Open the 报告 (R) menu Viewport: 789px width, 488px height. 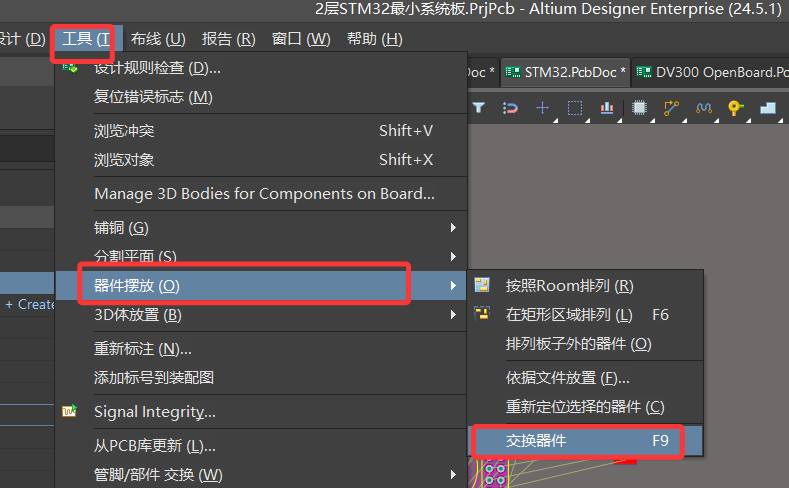tap(228, 39)
